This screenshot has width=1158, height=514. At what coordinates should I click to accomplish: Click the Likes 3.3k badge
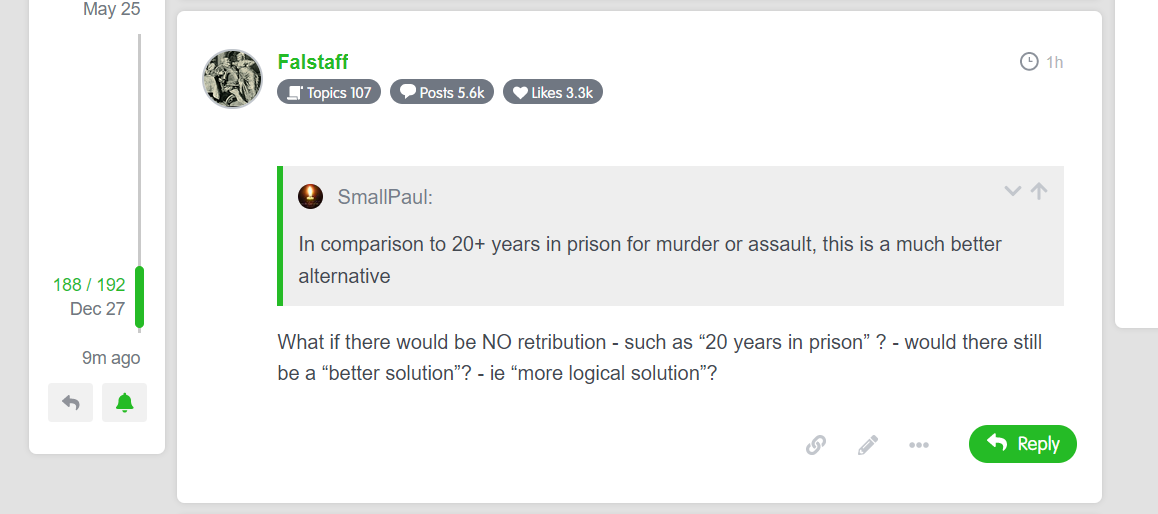tap(553, 93)
